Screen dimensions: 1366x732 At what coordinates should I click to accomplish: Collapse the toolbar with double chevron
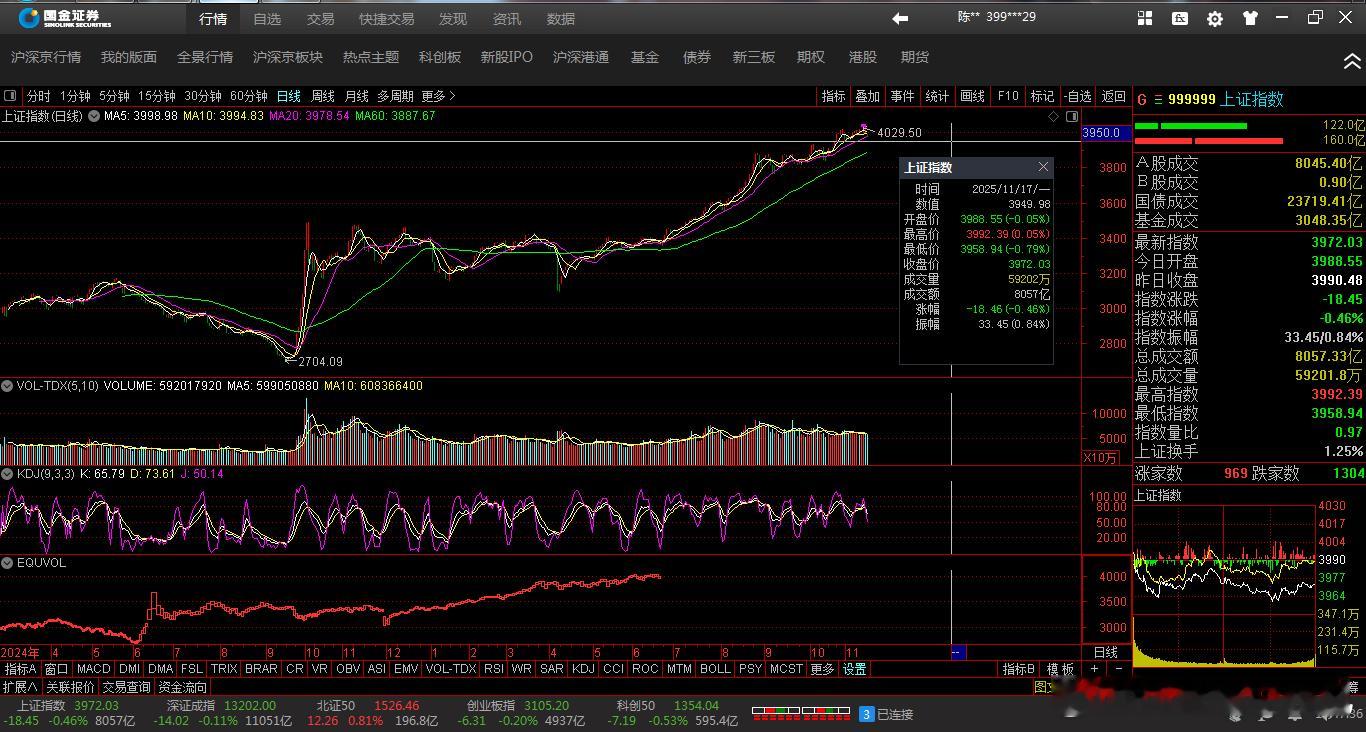coord(1351,61)
